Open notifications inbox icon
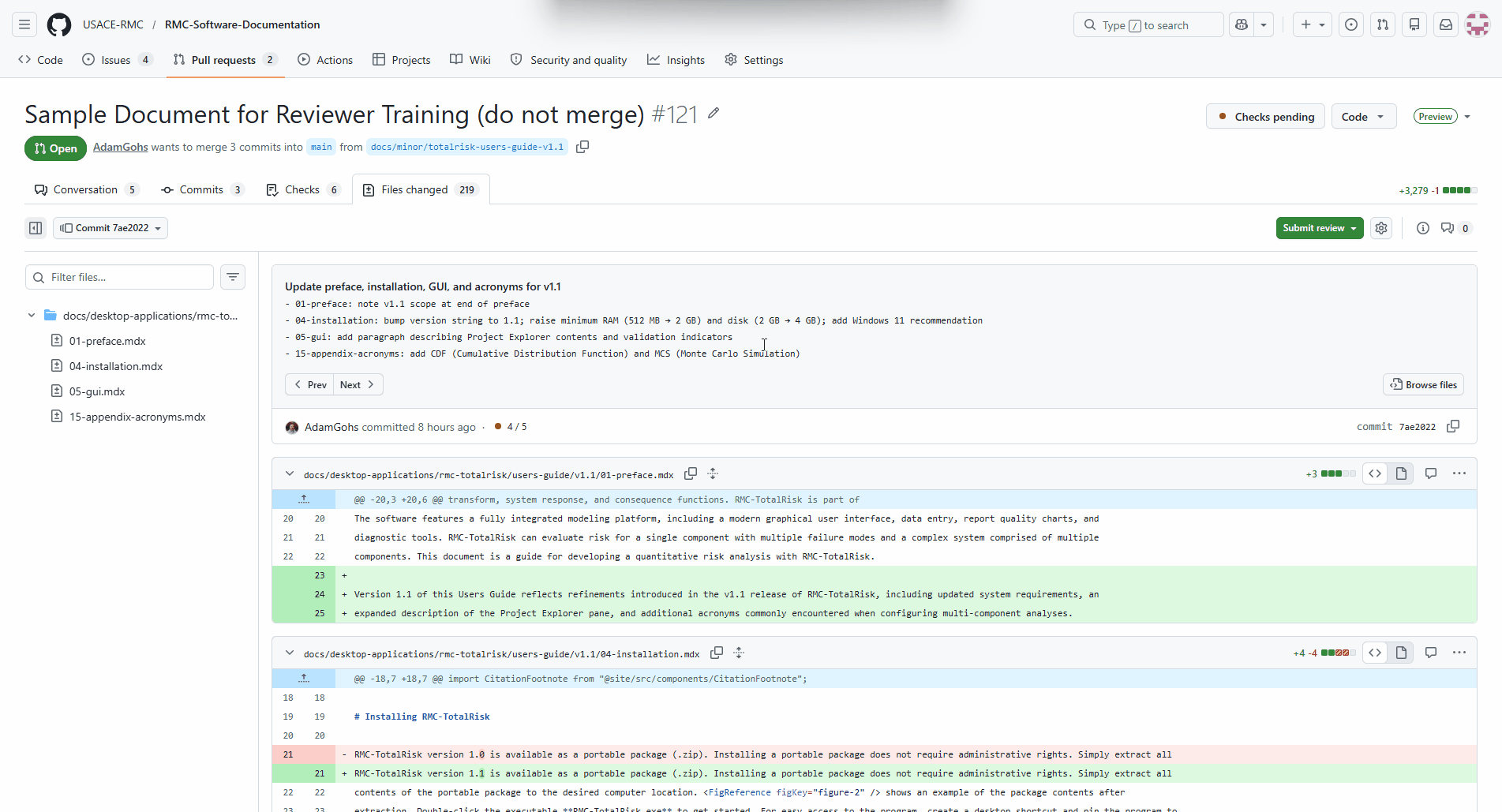 click(x=1446, y=24)
